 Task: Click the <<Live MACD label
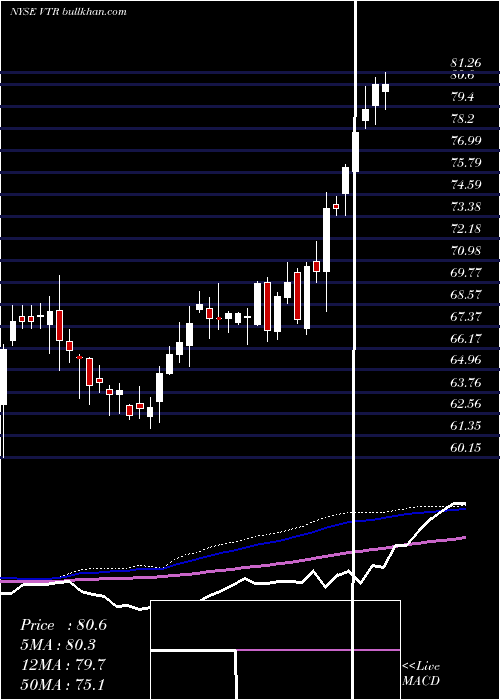coord(421,673)
